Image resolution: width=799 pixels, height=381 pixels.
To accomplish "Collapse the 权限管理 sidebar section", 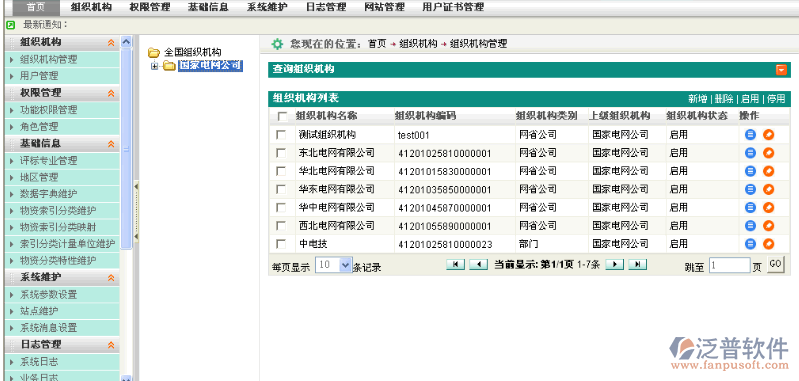I will (x=111, y=93).
